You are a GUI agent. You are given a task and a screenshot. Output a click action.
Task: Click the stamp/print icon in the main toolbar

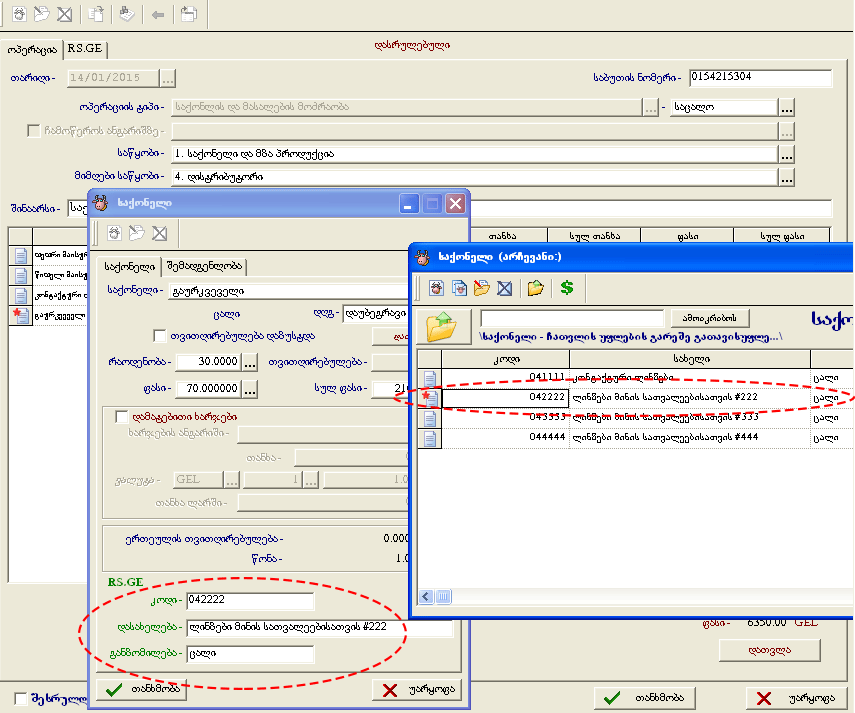(x=127, y=14)
